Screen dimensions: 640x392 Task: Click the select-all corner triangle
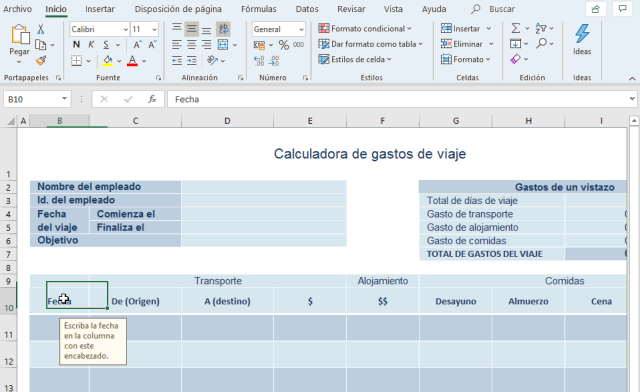[11, 121]
